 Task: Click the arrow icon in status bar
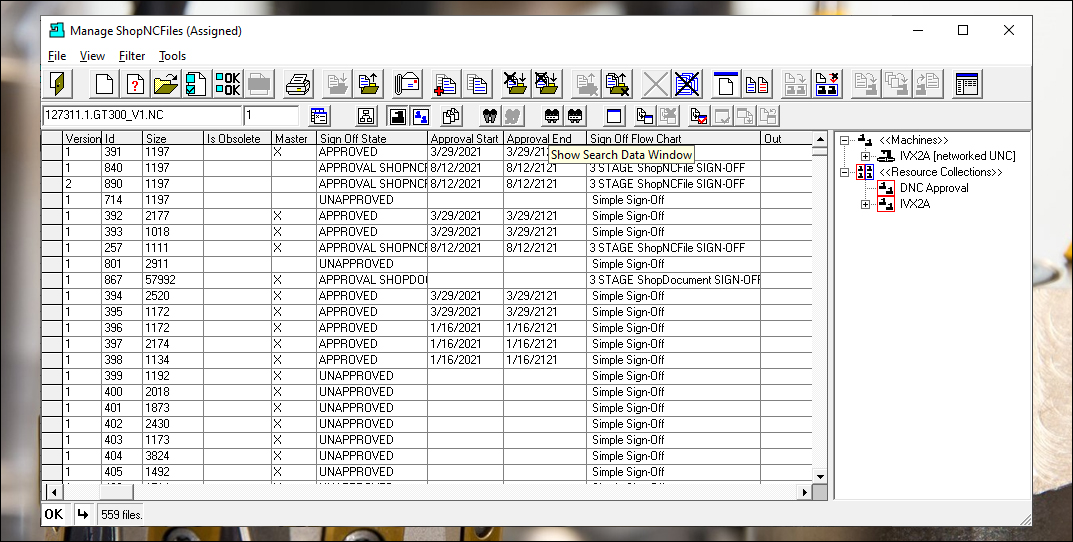click(x=82, y=515)
